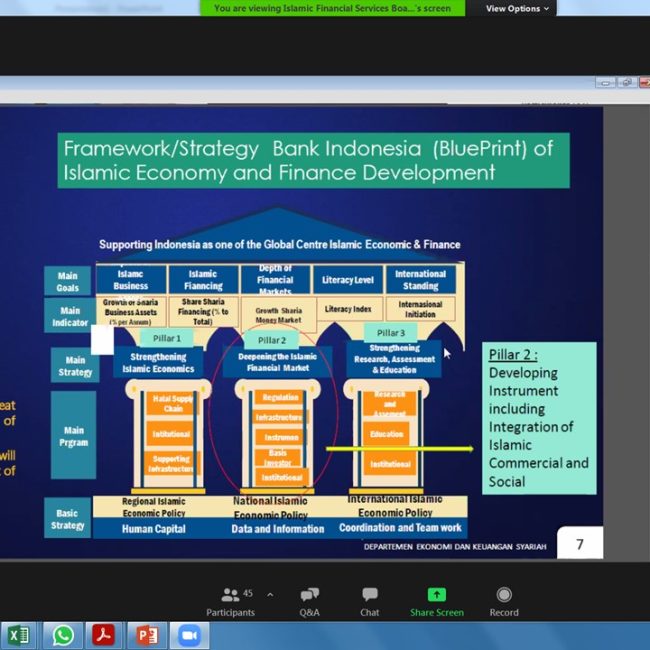Click the 'Halal Supply Chain' program box
Screen dimensions: 650x650
(172, 403)
